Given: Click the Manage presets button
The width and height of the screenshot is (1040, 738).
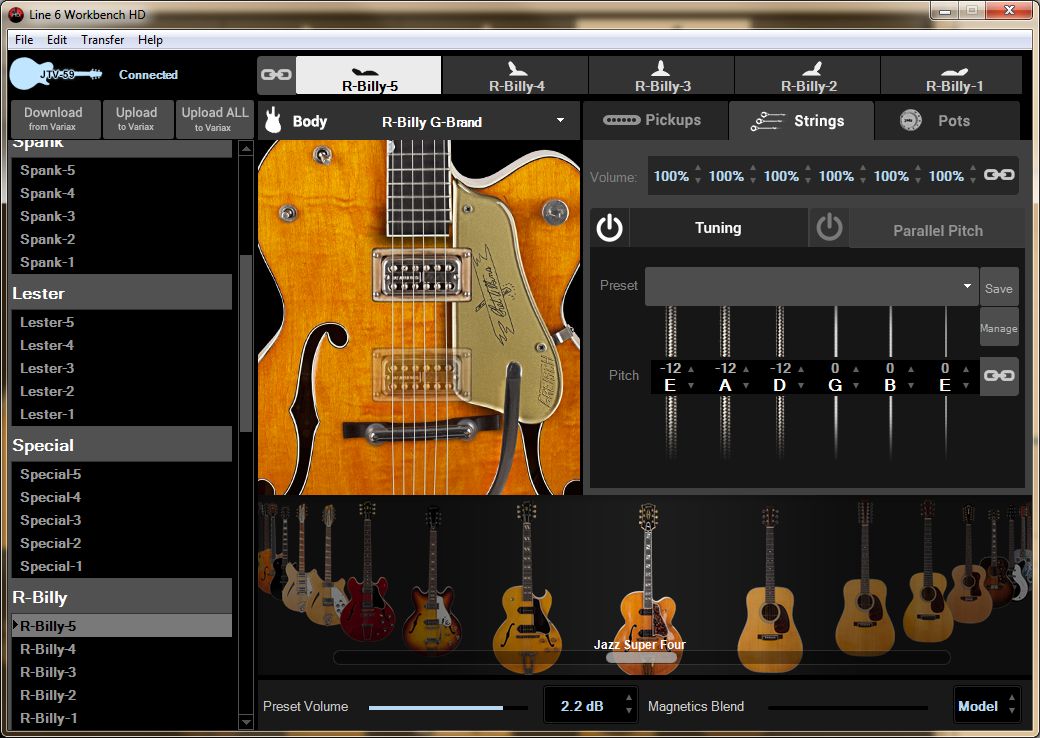Looking at the screenshot, I should coord(999,328).
